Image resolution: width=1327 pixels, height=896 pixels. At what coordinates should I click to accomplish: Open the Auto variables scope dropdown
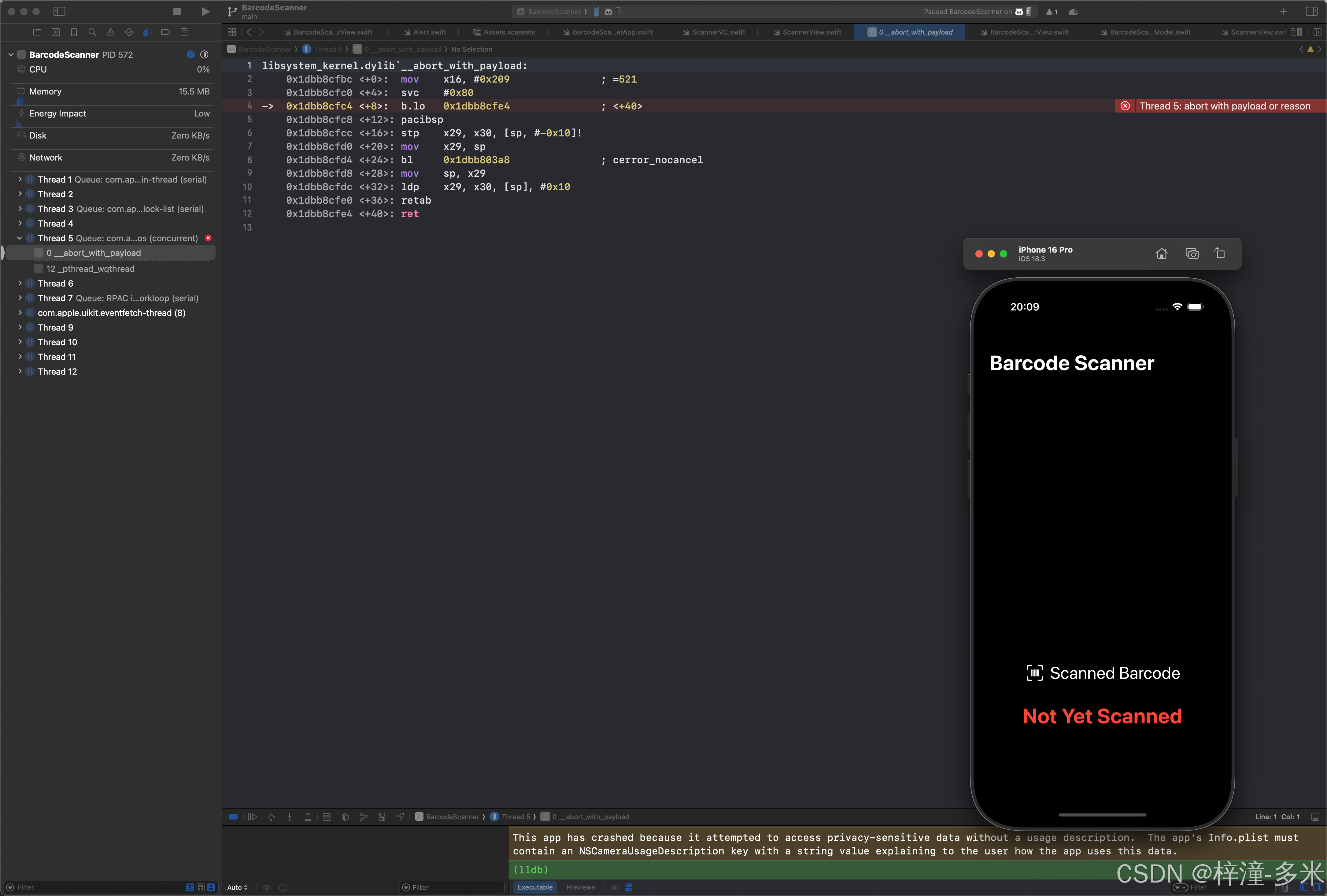point(238,887)
